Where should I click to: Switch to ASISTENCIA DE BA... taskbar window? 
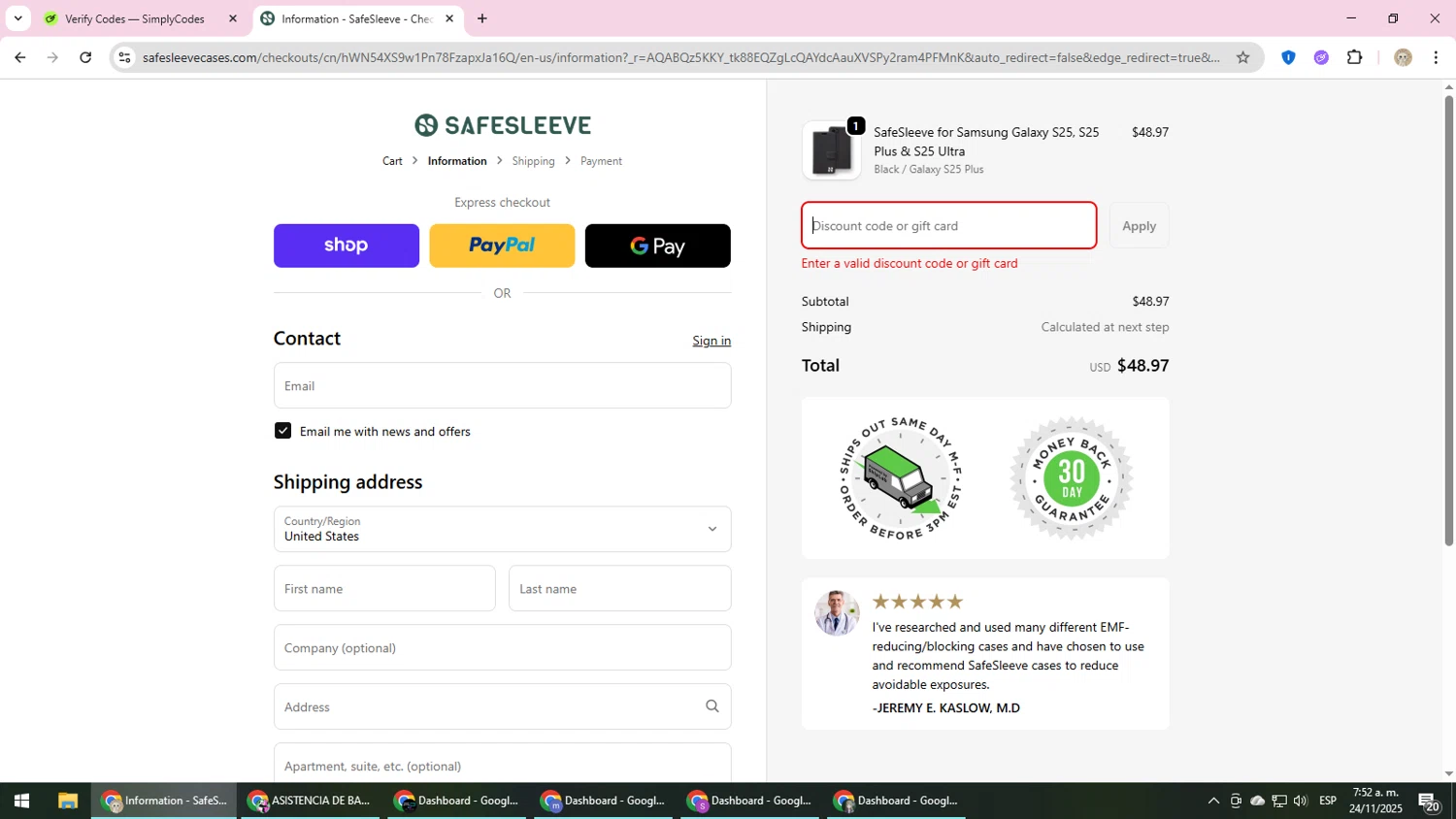click(310, 801)
